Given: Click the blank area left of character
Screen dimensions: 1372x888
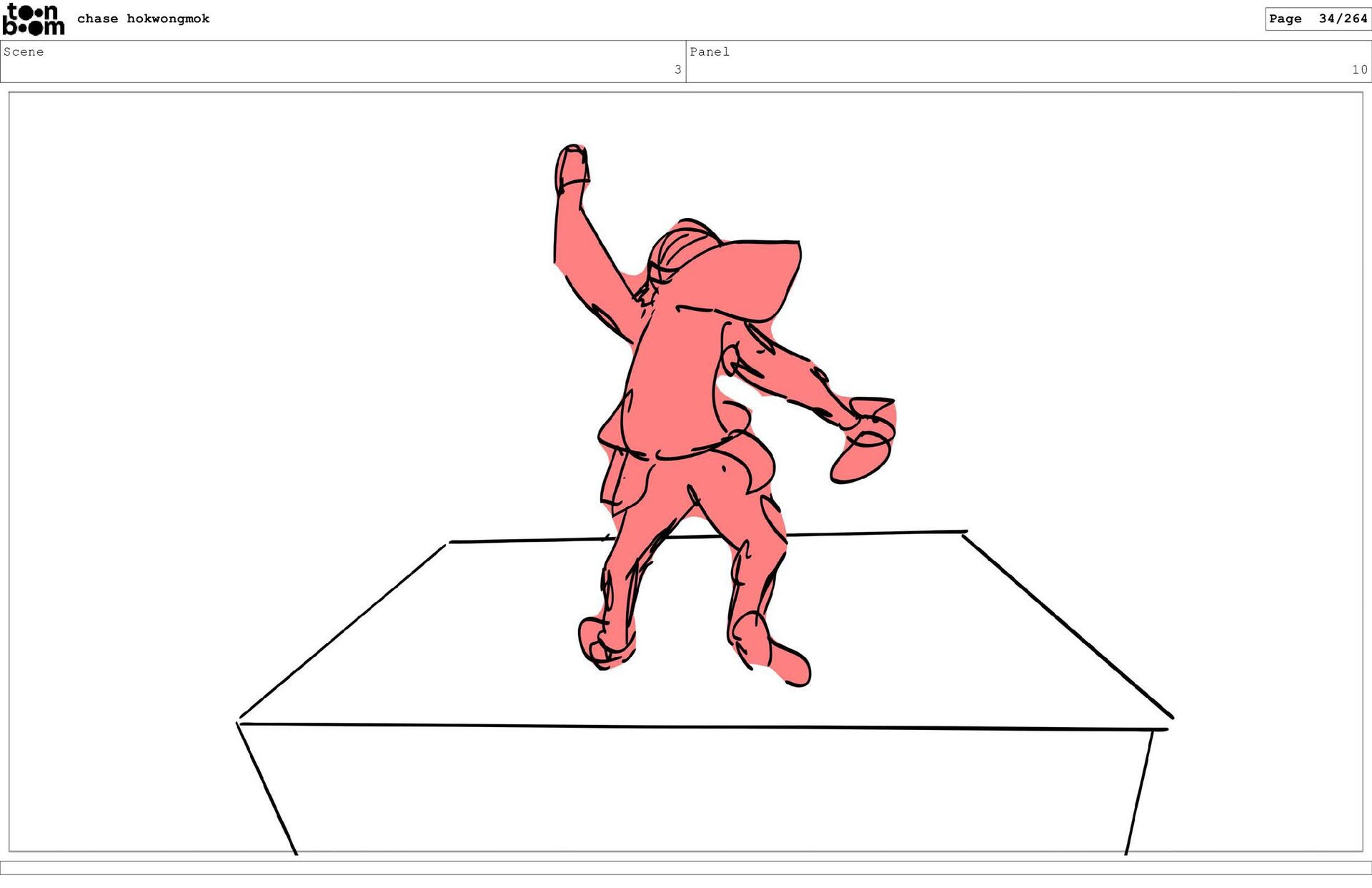Looking at the screenshot, I should pos(286,322).
